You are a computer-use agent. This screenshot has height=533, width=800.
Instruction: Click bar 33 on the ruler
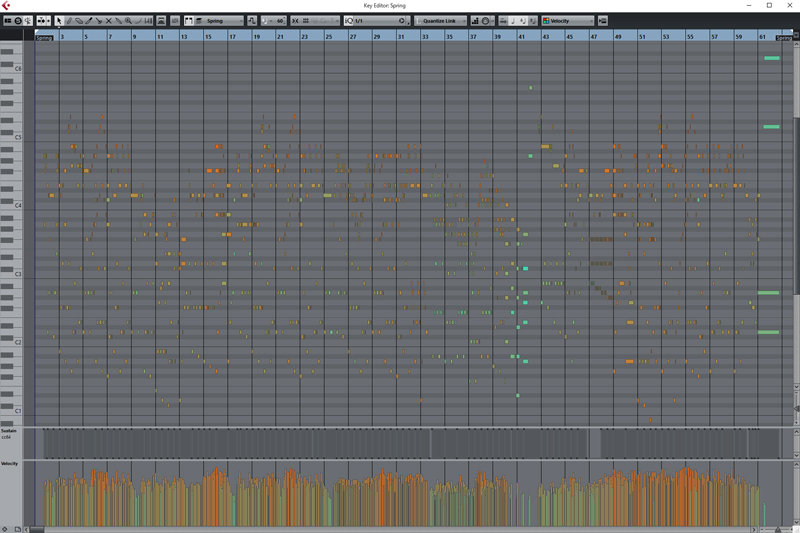[425, 37]
